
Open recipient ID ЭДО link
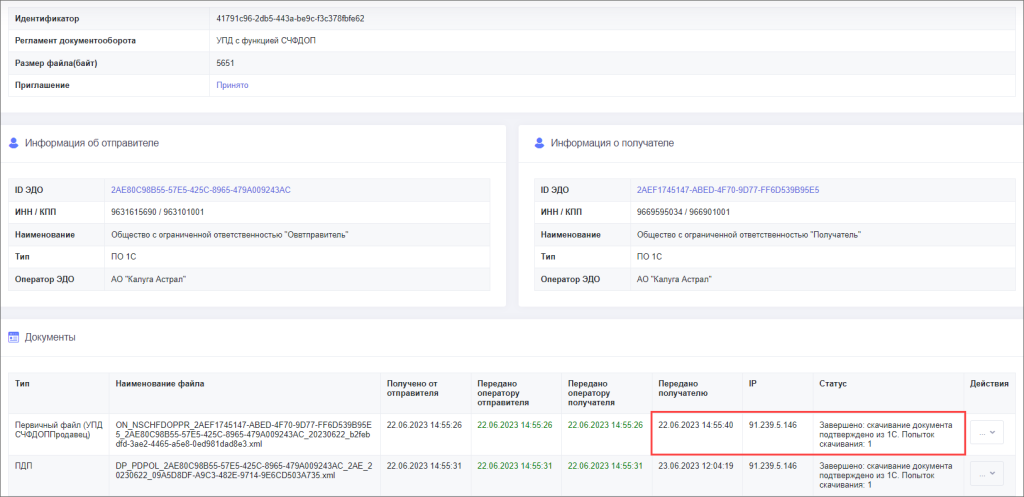coord(727,190)
